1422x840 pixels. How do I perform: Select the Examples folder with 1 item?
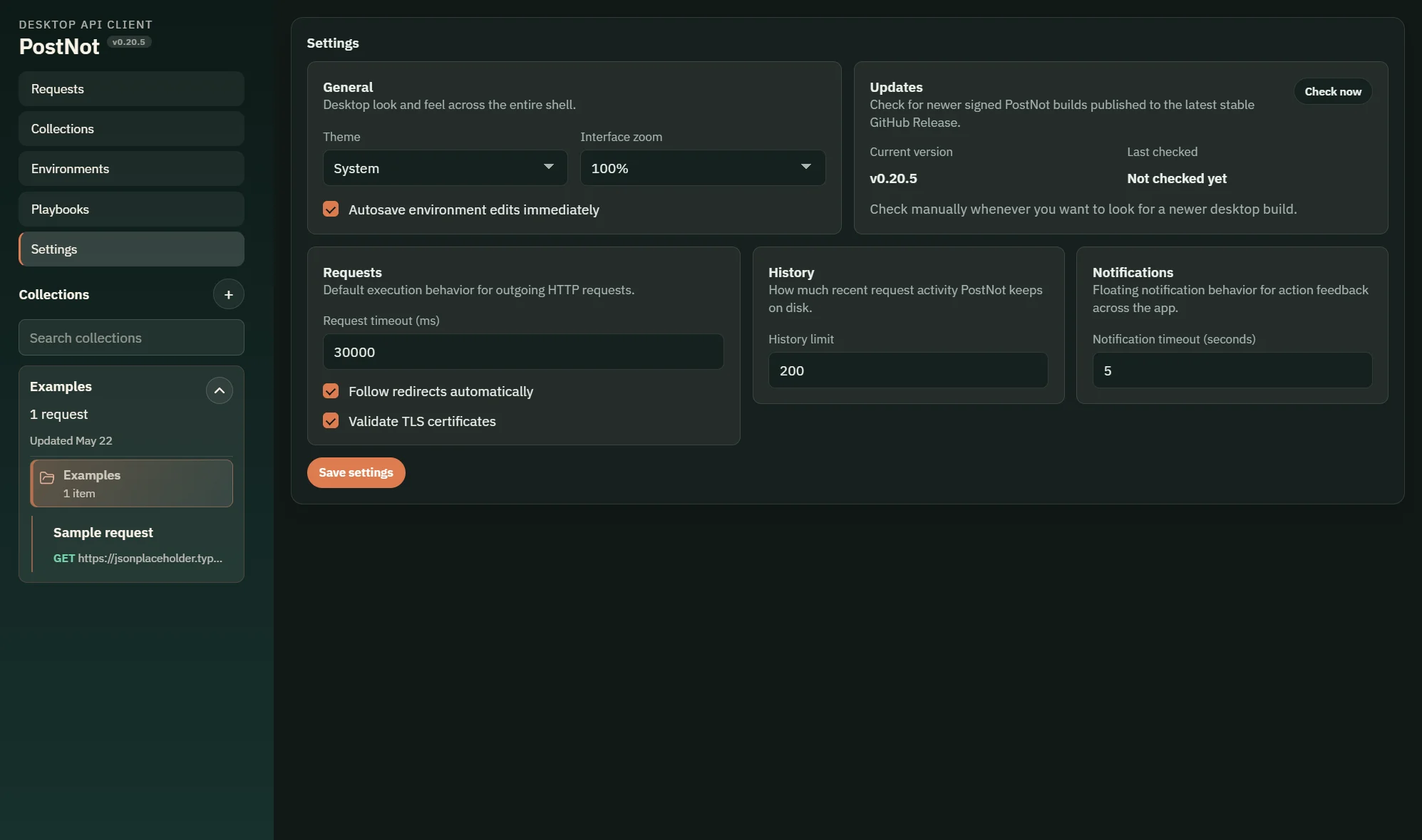coord(131,483)
